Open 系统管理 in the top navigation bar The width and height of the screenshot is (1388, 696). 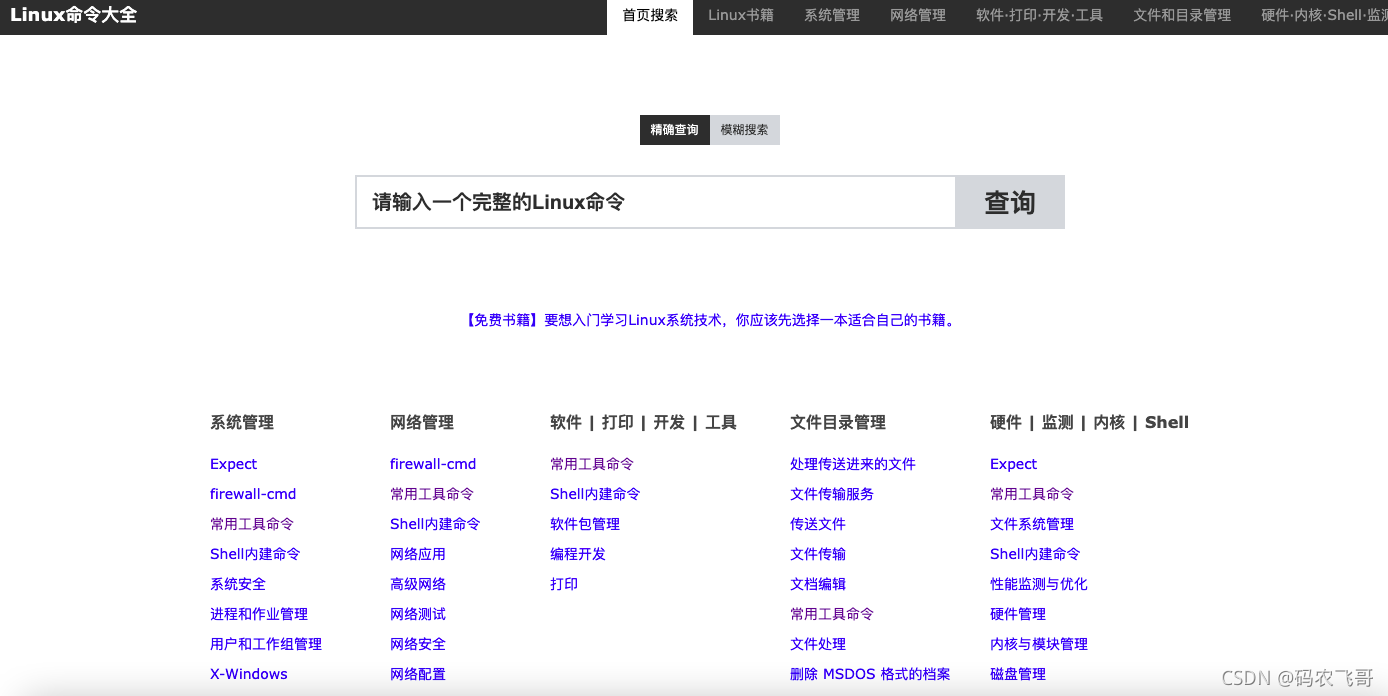pyautogui.click(x=832, y=16)
